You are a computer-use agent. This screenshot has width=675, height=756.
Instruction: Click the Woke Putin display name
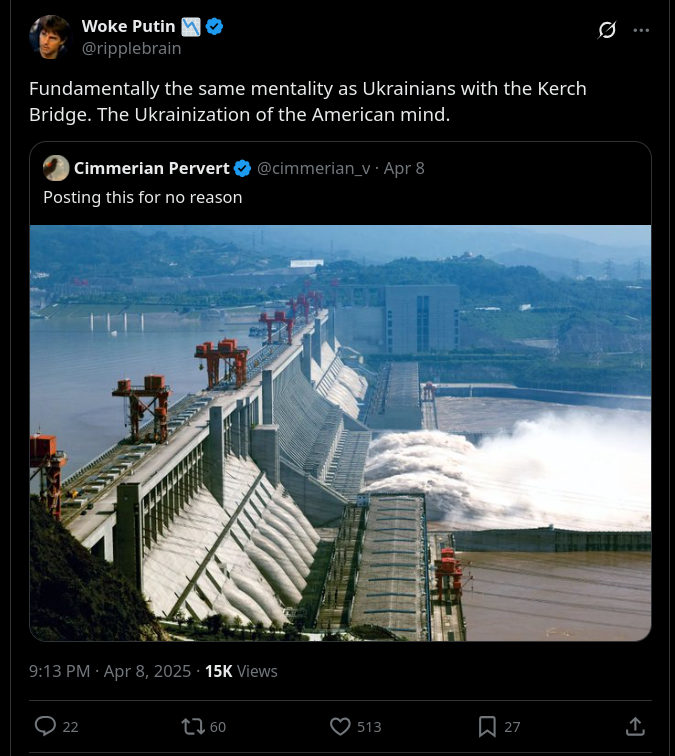[128, 27]
